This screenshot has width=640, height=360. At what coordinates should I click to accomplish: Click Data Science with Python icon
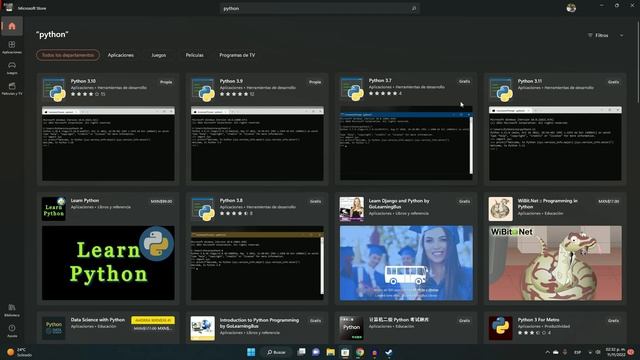tap(54, 328)
